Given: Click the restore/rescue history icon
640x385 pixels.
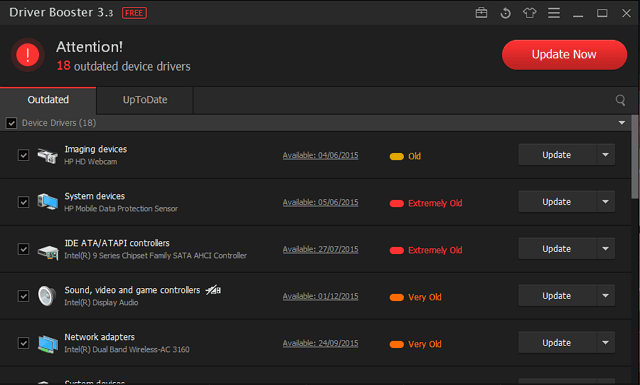Looking at the screenshot, I should 505,13.
